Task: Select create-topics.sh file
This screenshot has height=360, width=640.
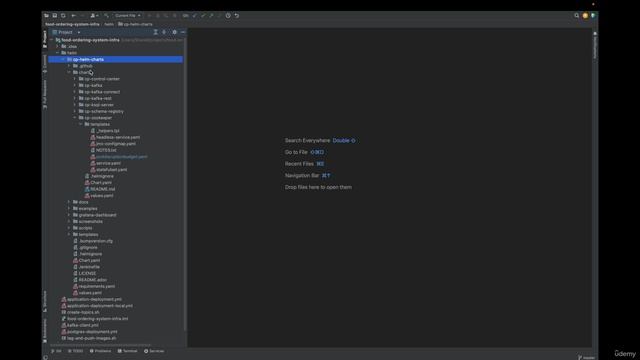Action: point(83,312)
